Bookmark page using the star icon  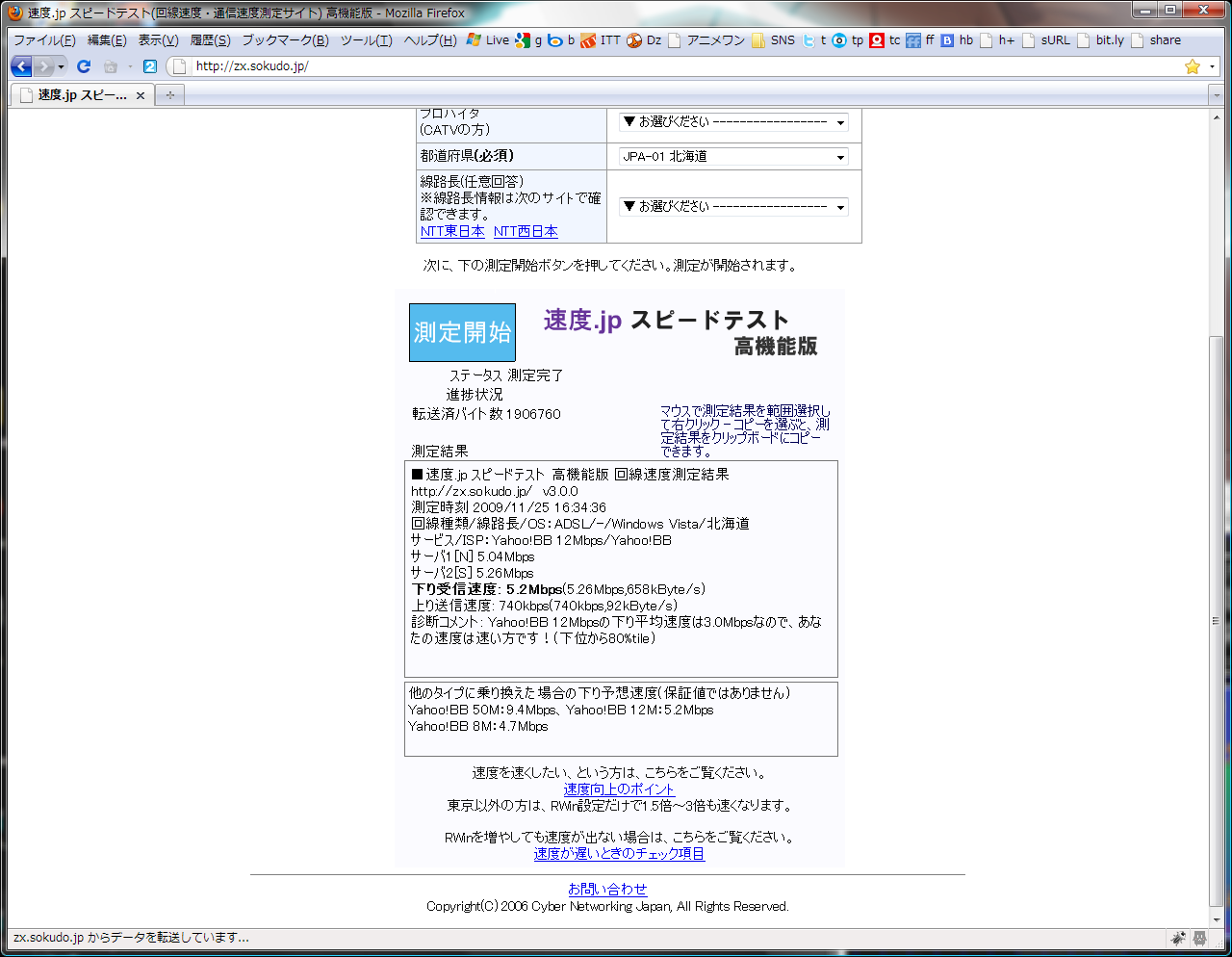click(1193, 66)
